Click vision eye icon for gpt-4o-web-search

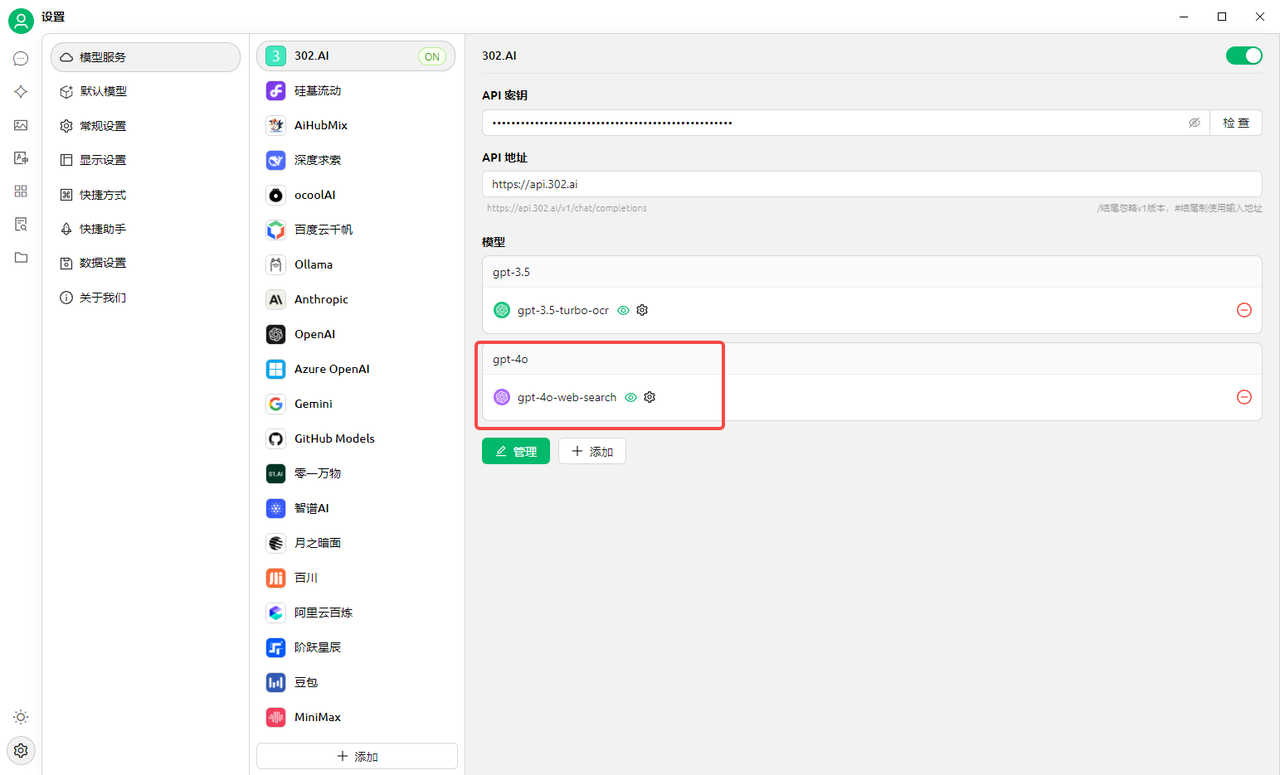(x=631, y=397)
